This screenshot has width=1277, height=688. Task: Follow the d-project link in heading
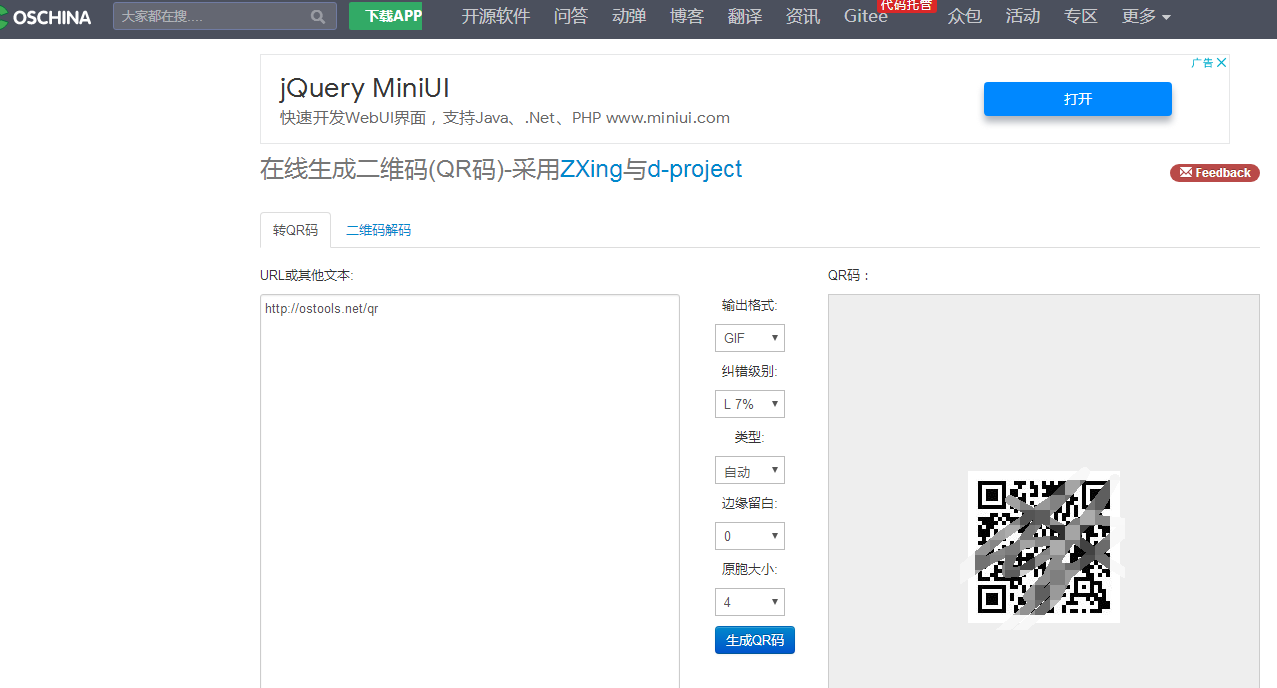tap(695, 169)
